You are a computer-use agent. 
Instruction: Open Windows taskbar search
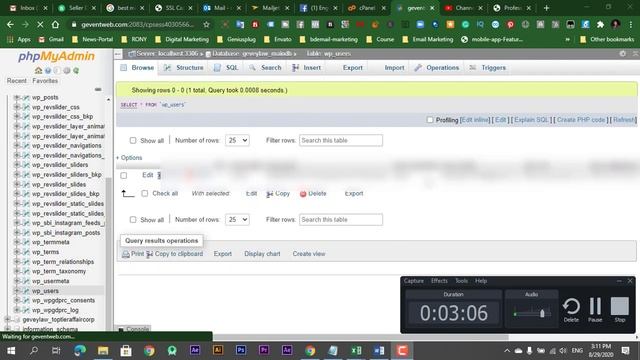[x=34, y=351]
